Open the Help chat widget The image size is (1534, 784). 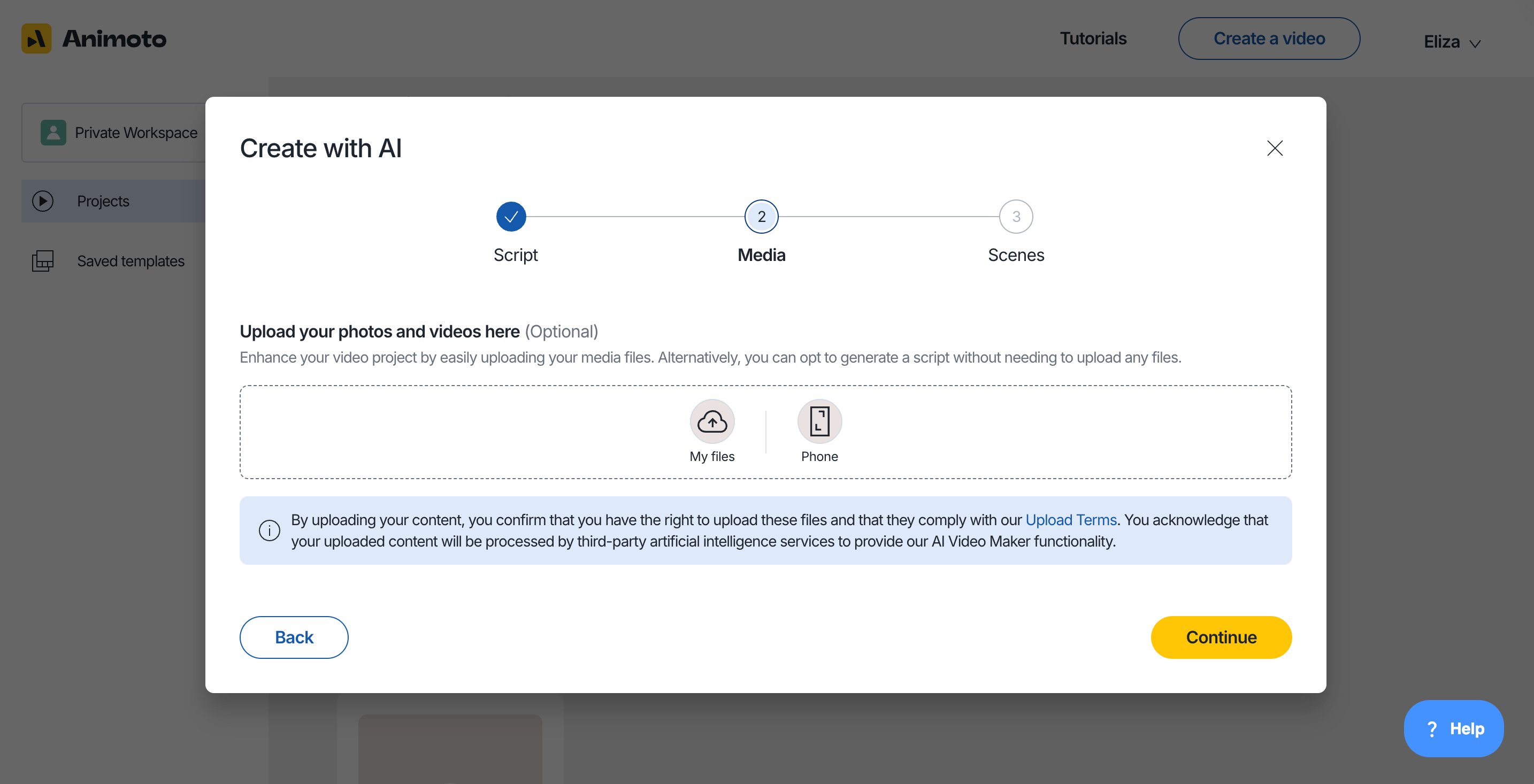coord(1453,728)
